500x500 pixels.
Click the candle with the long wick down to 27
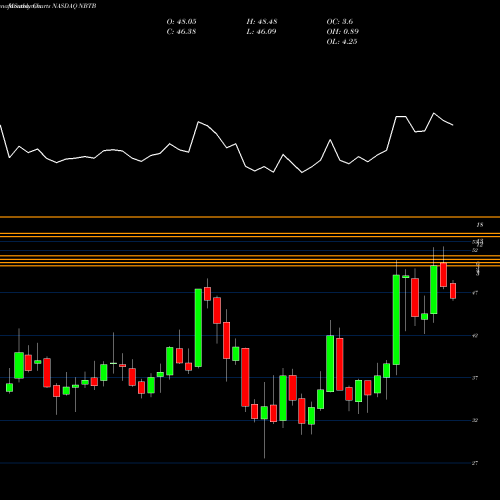264,412
